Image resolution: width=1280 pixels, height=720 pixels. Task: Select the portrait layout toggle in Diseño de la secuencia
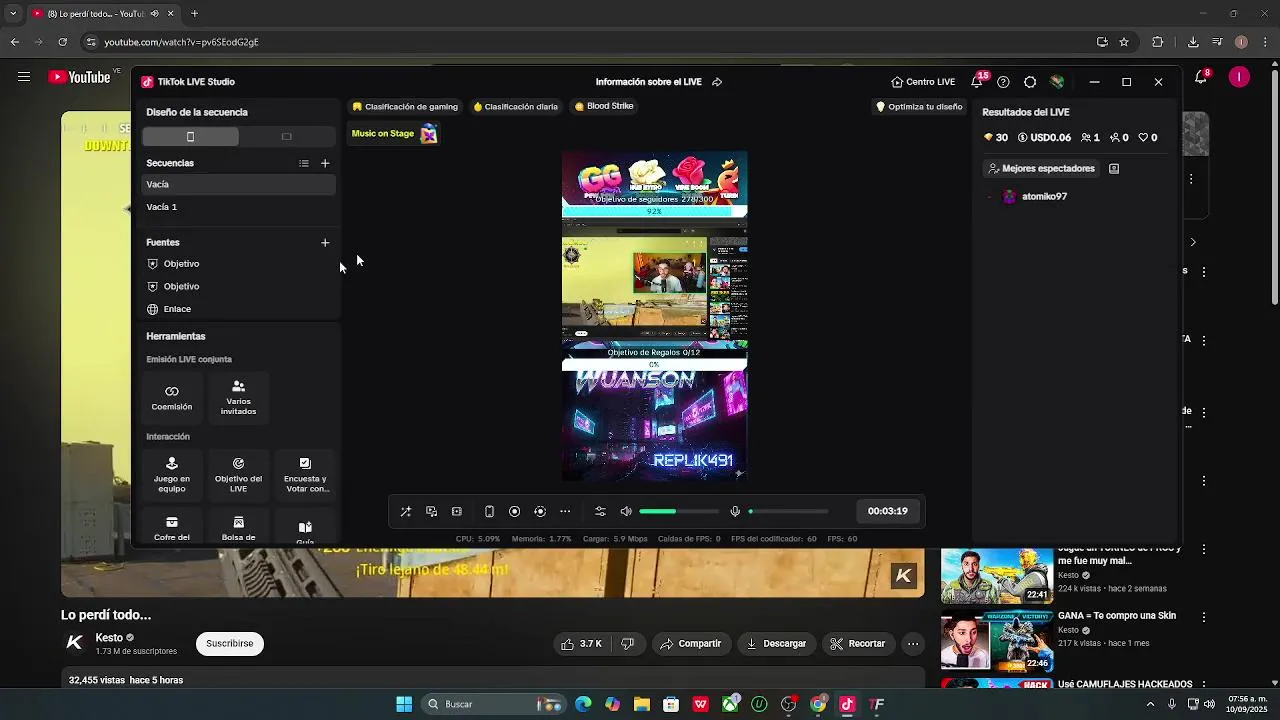point(190,136)
